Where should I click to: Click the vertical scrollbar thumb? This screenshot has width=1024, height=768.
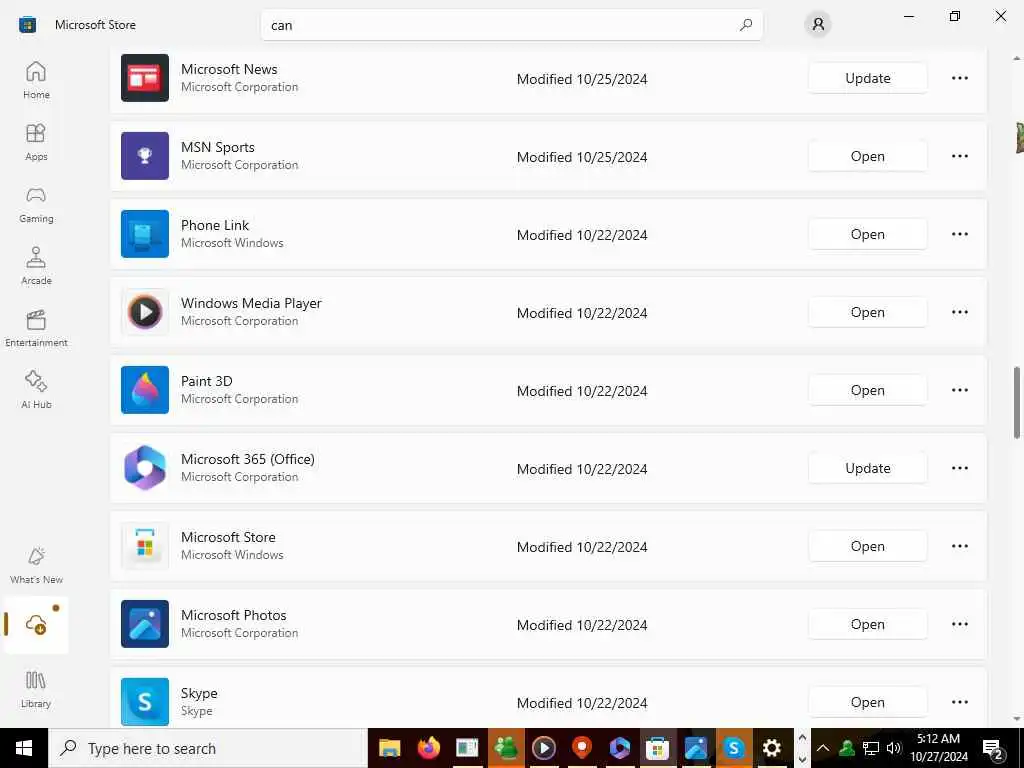click(x=1017, y=403)
